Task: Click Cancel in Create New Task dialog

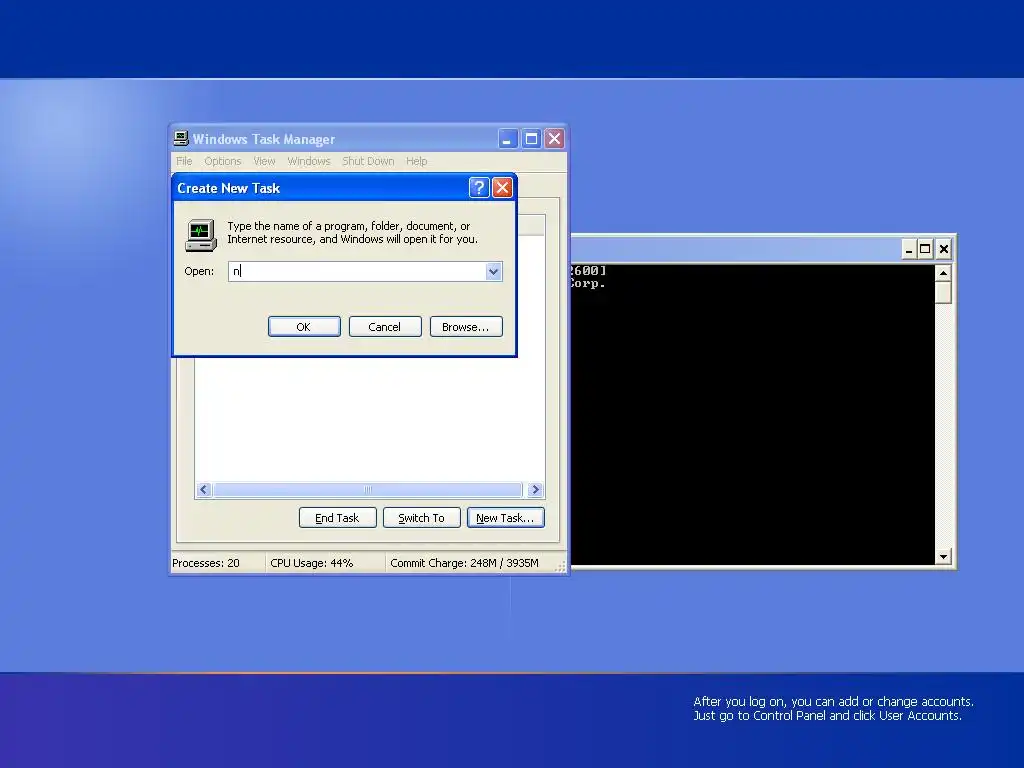Action: 385,327
